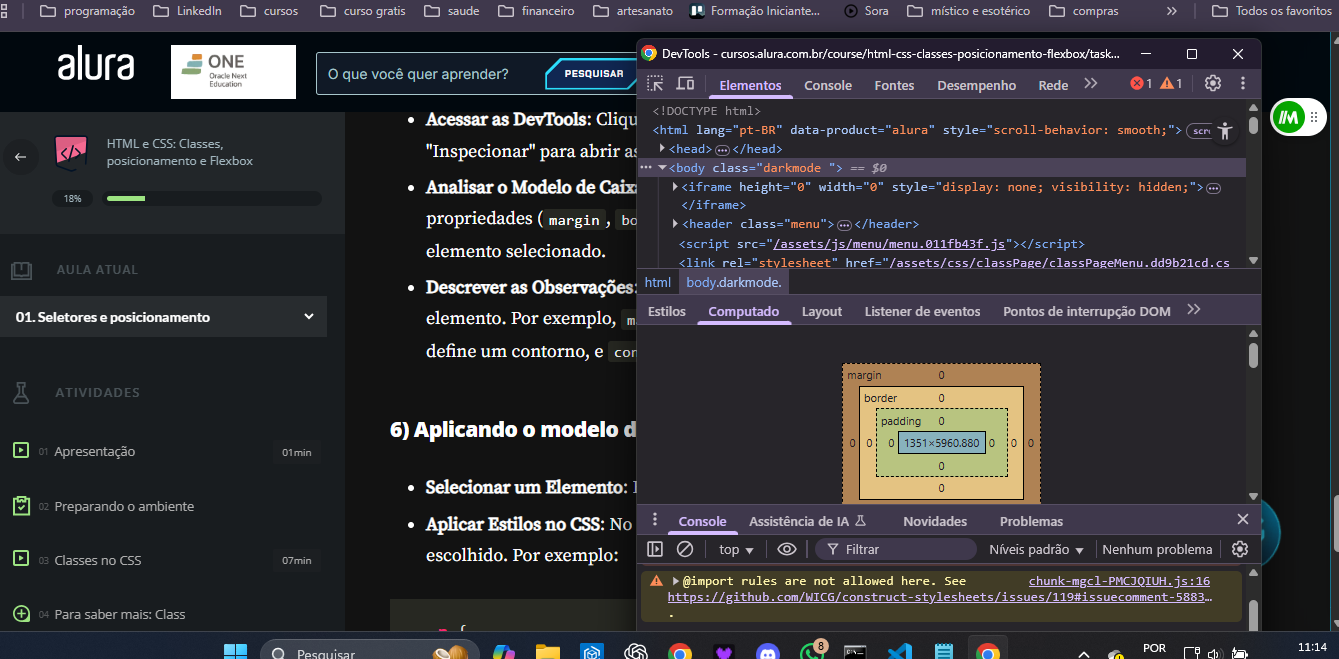Show the console sidebar
The height and width of the screenshot is (659, 1339).
coord(655,549)
